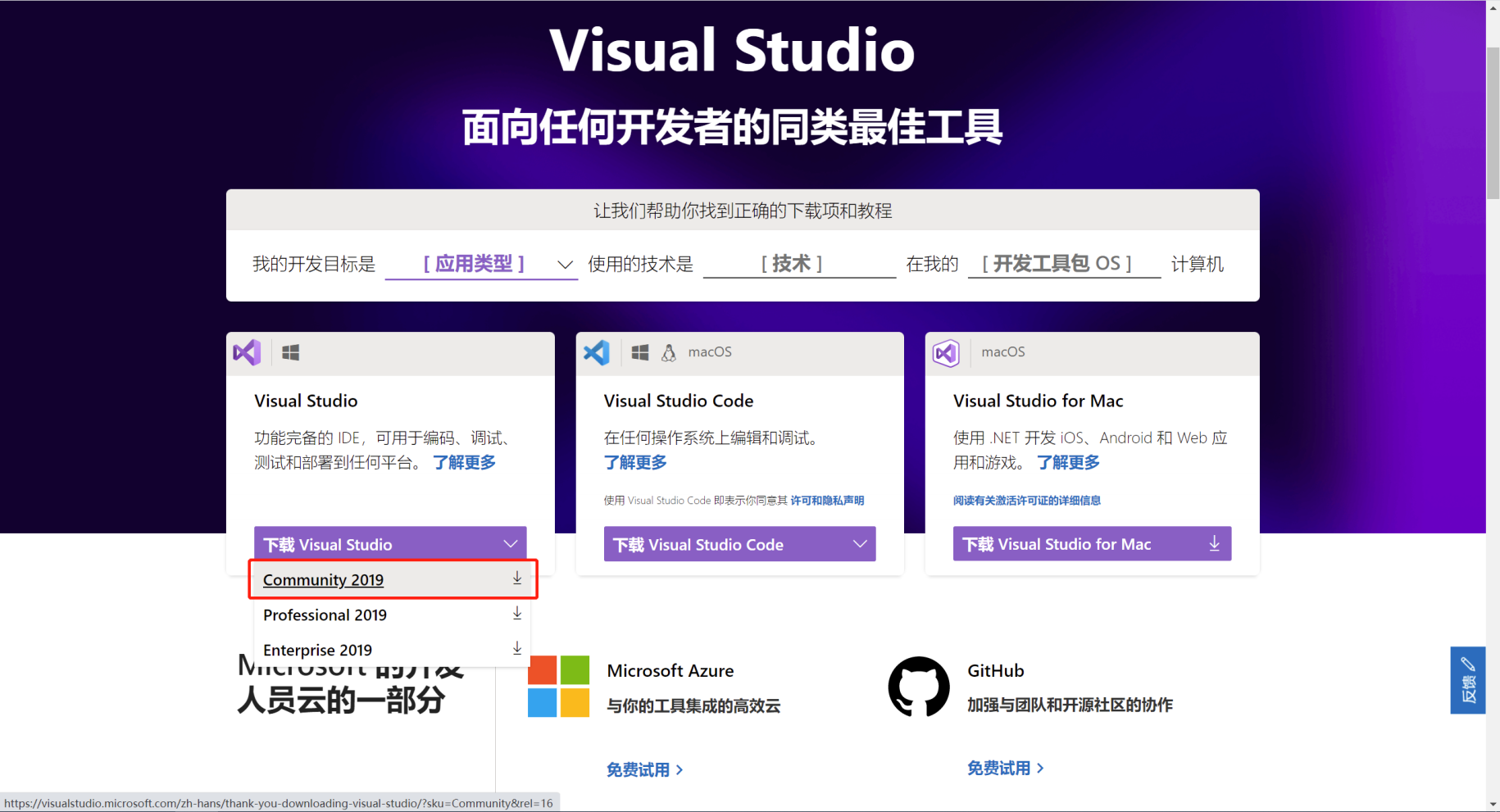Open the 阅读有关激活许可证的详细信息 link
The height and width of the screenshot is (812, 1500).
pyautogui.click(x=1027, y=501)
